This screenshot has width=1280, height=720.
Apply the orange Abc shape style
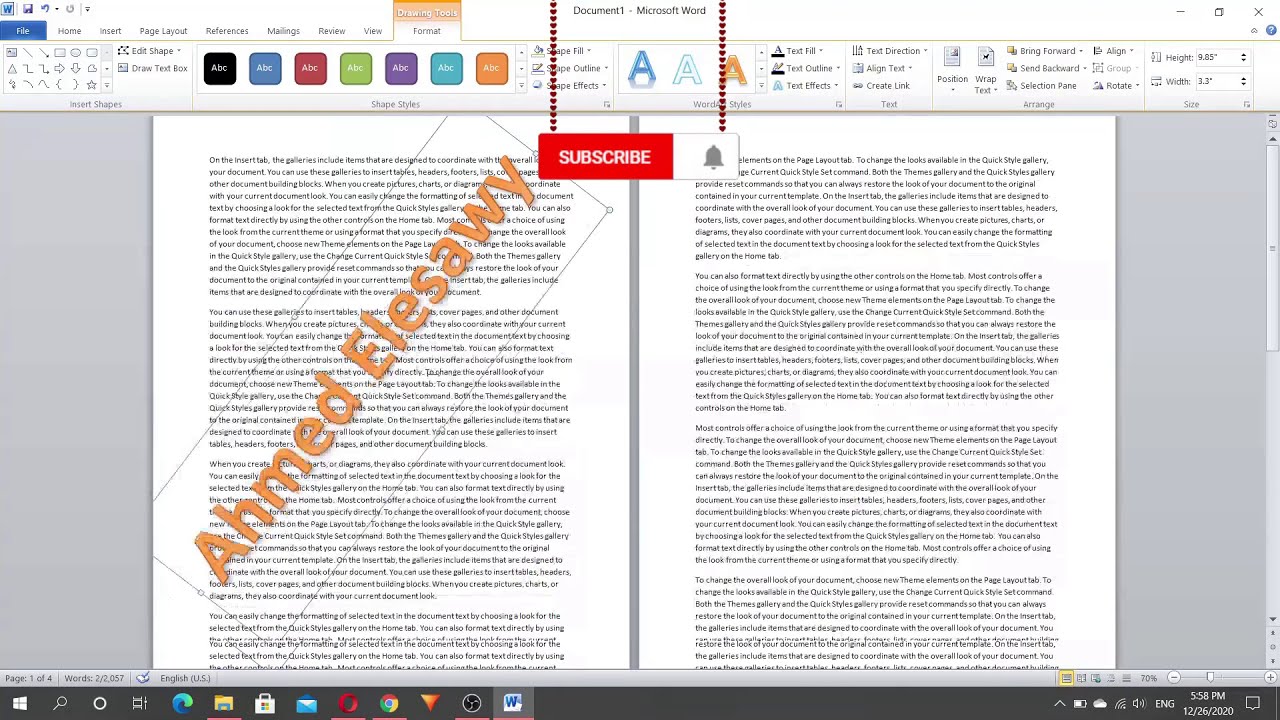coord(491,68)
